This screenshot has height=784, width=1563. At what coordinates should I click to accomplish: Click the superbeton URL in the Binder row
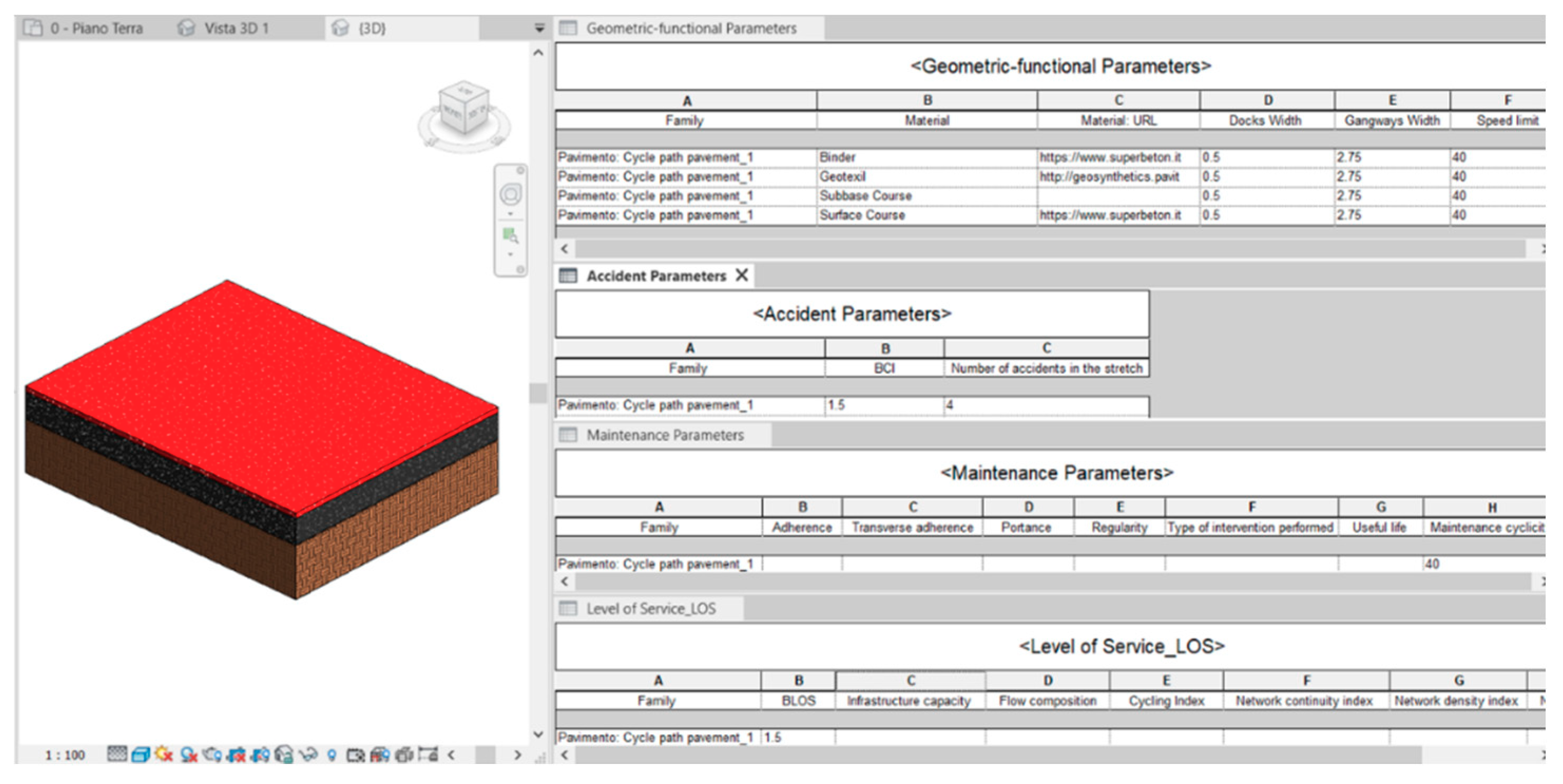click(1109, 157)
